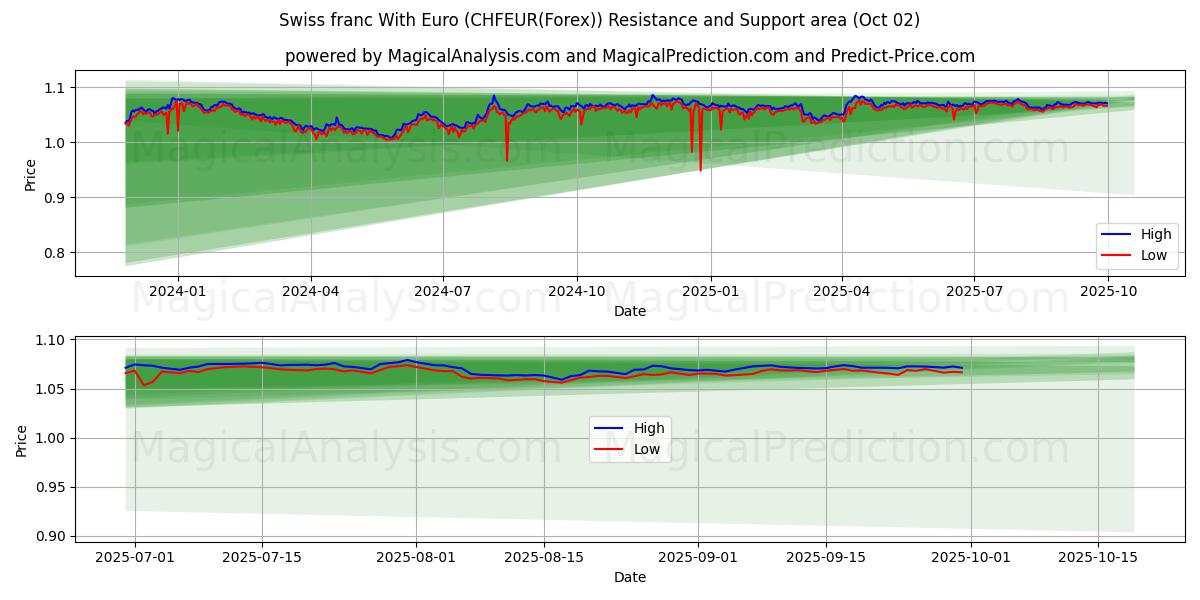Screen dimensions: 1200x600
Task: Click the blue High line swatch in upper legend
Action: pos(1116,235)
